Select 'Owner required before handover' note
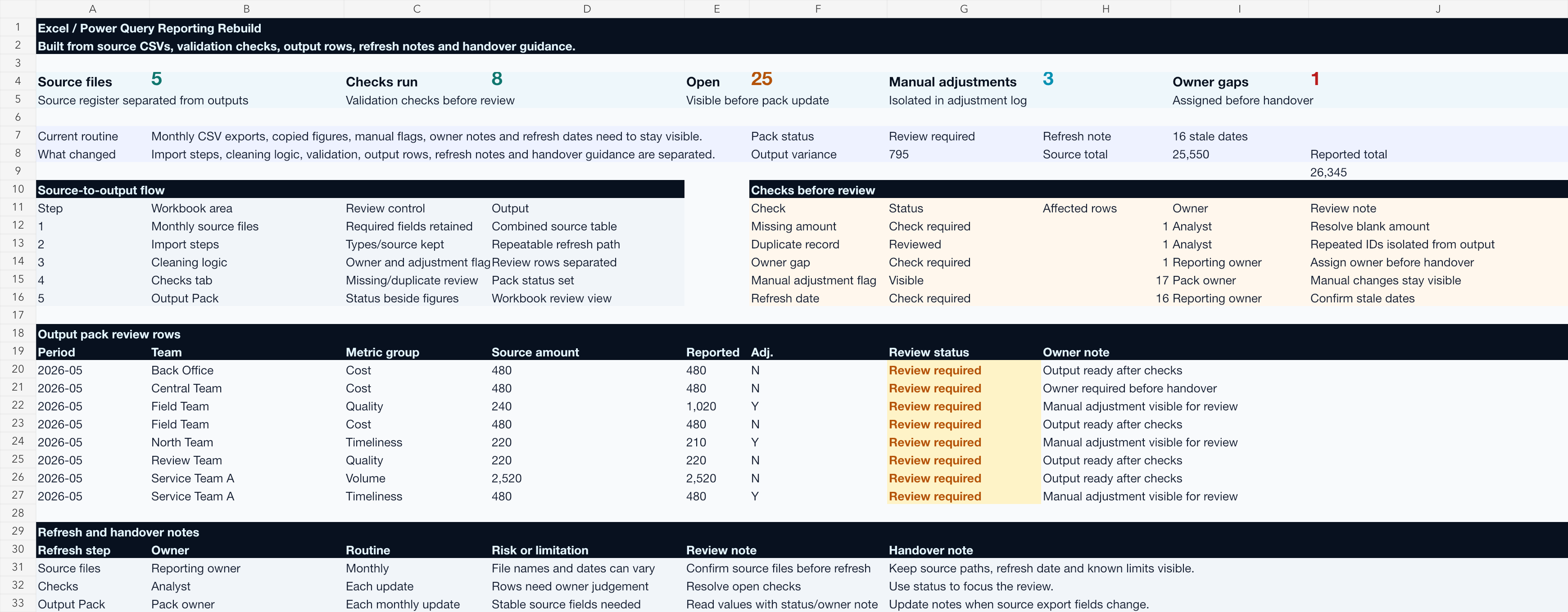The height and width of the screenshot is (612, 1568). tap(1129, 388)
